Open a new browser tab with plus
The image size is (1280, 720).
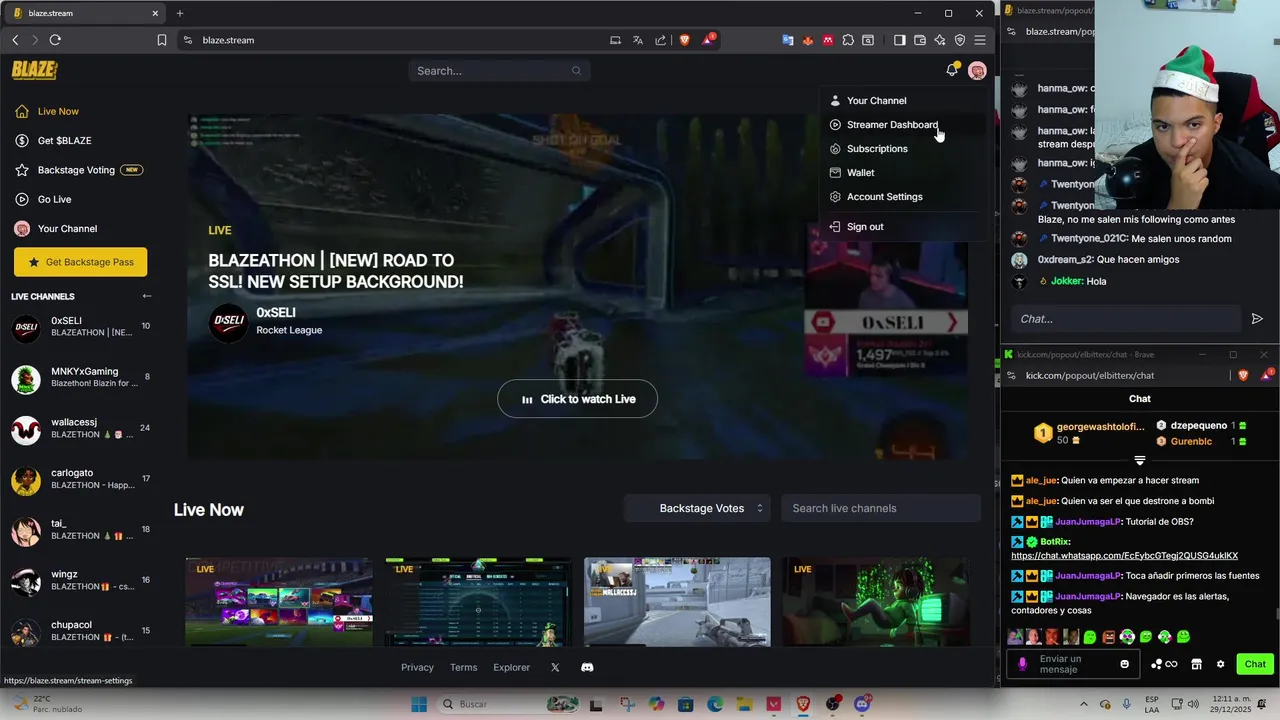point(180,13)
